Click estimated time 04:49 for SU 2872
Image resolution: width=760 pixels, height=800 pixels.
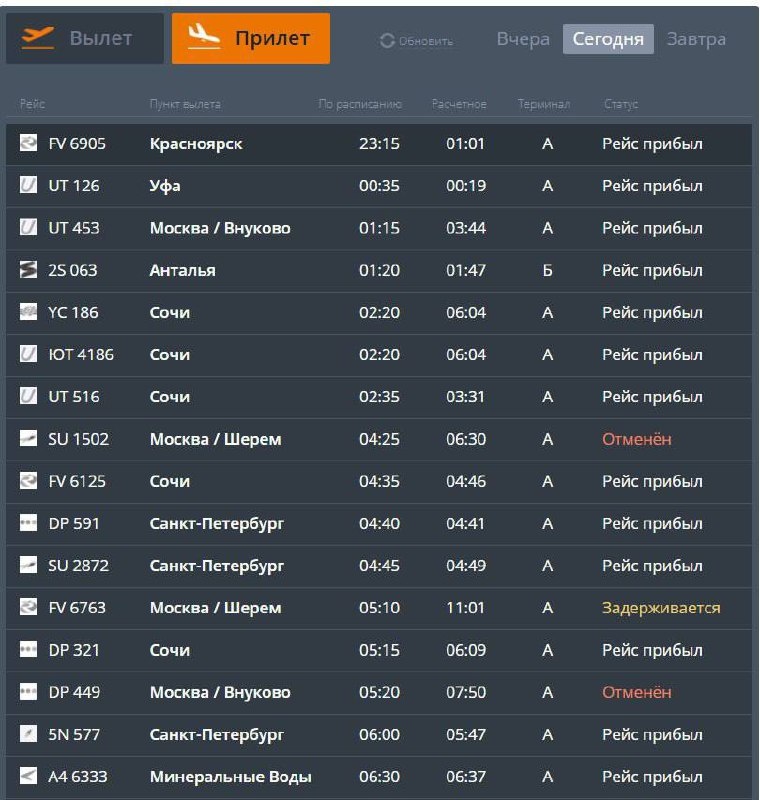click(466, 566)
